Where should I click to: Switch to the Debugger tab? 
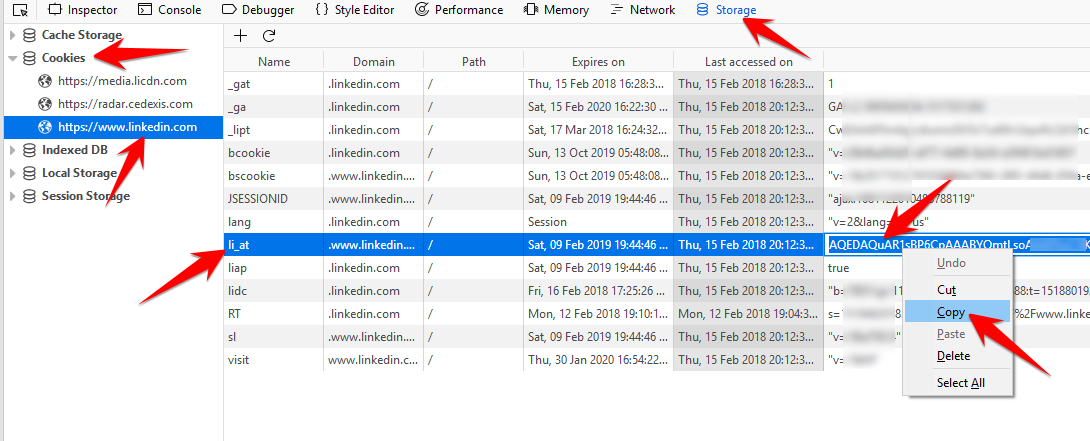click(258, 10)
